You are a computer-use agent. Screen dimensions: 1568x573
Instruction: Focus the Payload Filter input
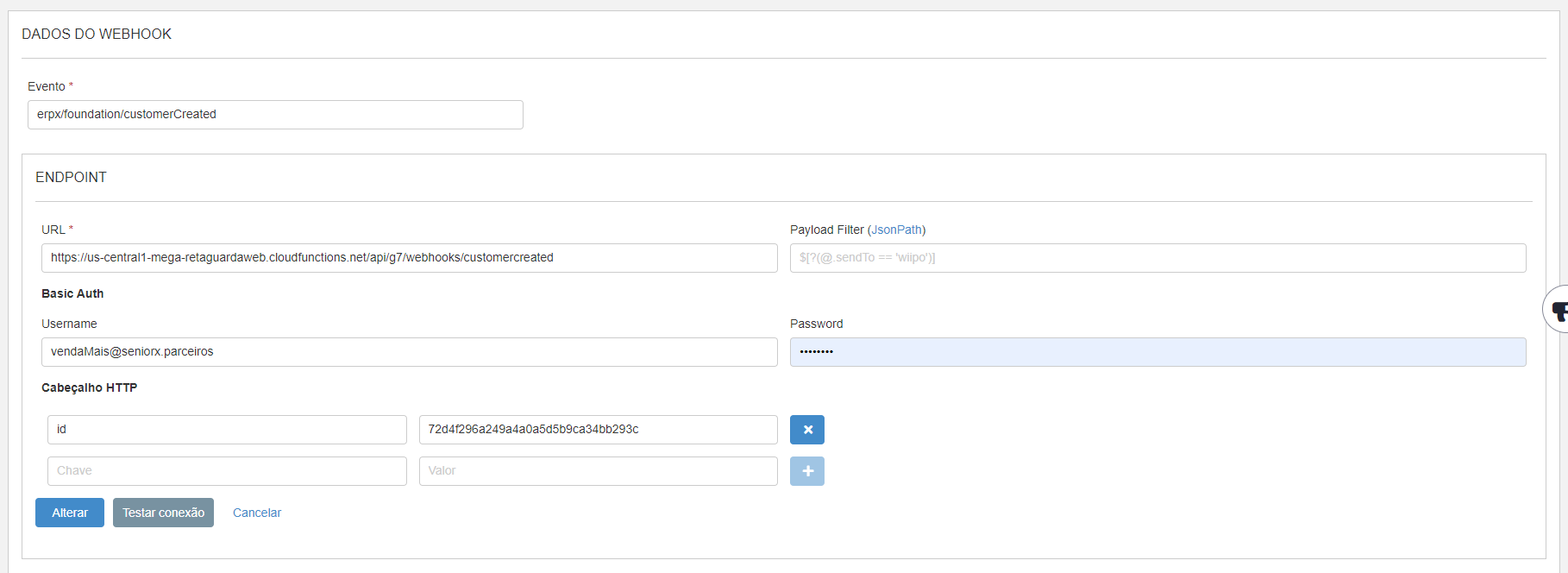click(x=1157, y=258)
